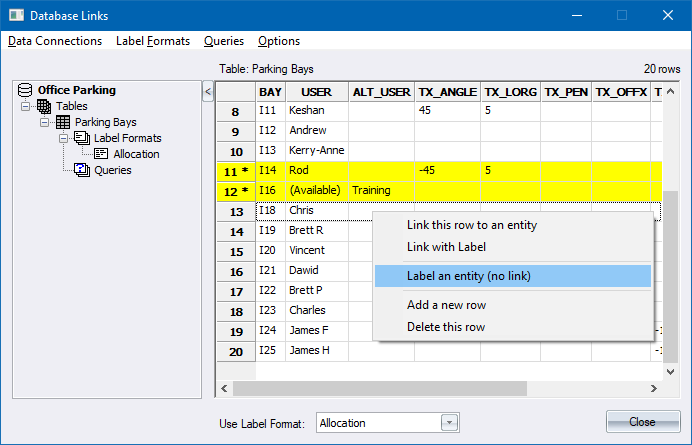Image resolution: width=692 pixels, height=445 pixels.
Task: Open the Use Label Format dropdown
Action: tap(449, 423)
